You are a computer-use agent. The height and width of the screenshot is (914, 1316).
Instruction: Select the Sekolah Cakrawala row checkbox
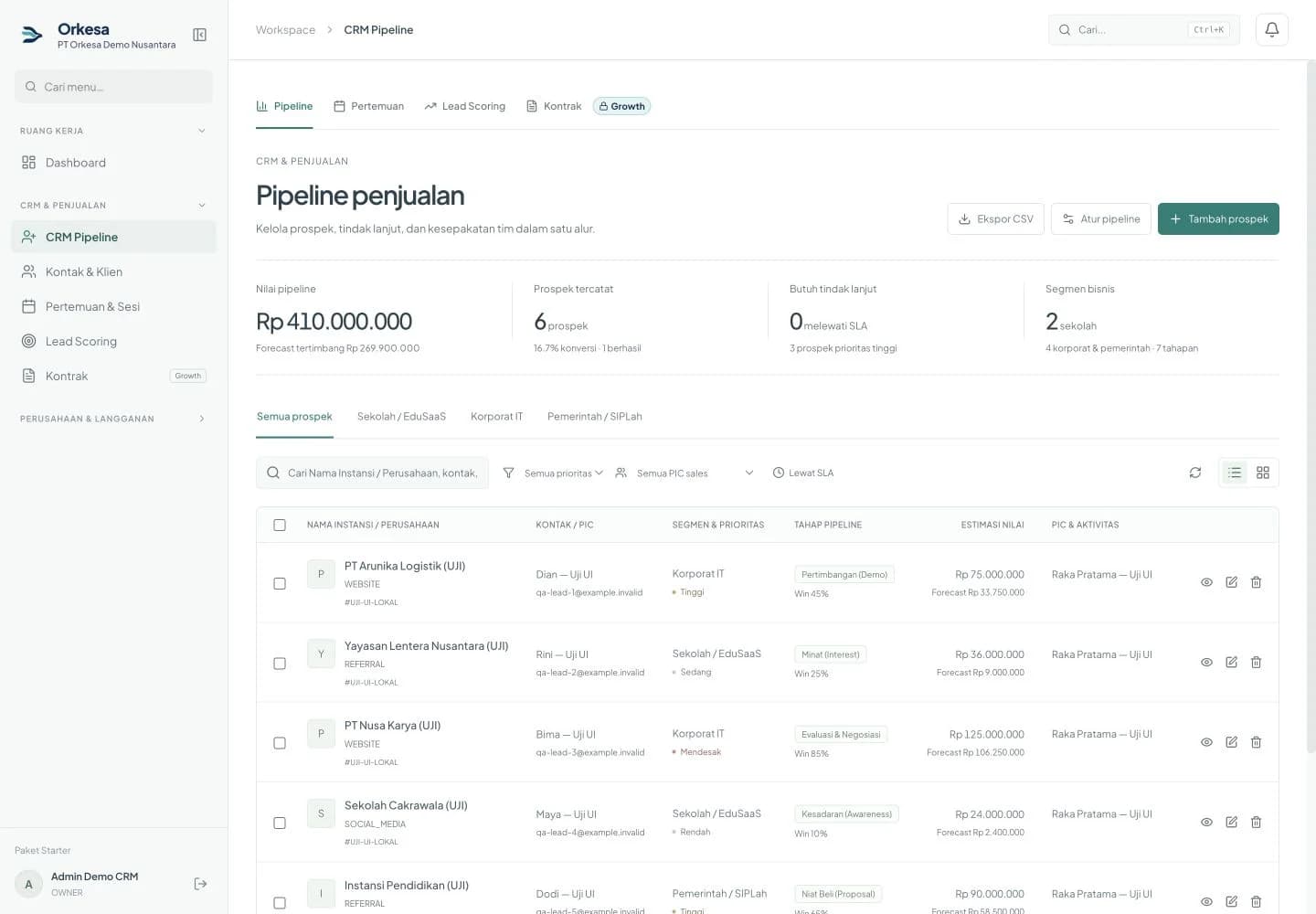pyautogui.click(x=280, y=823)
